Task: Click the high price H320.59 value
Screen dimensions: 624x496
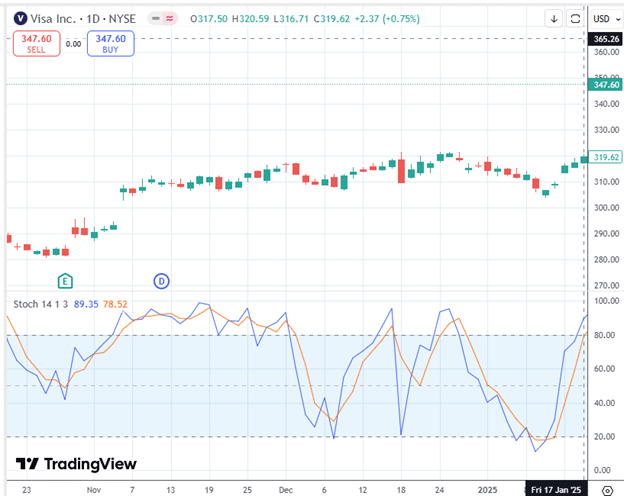Action: [x=250, y=19]
